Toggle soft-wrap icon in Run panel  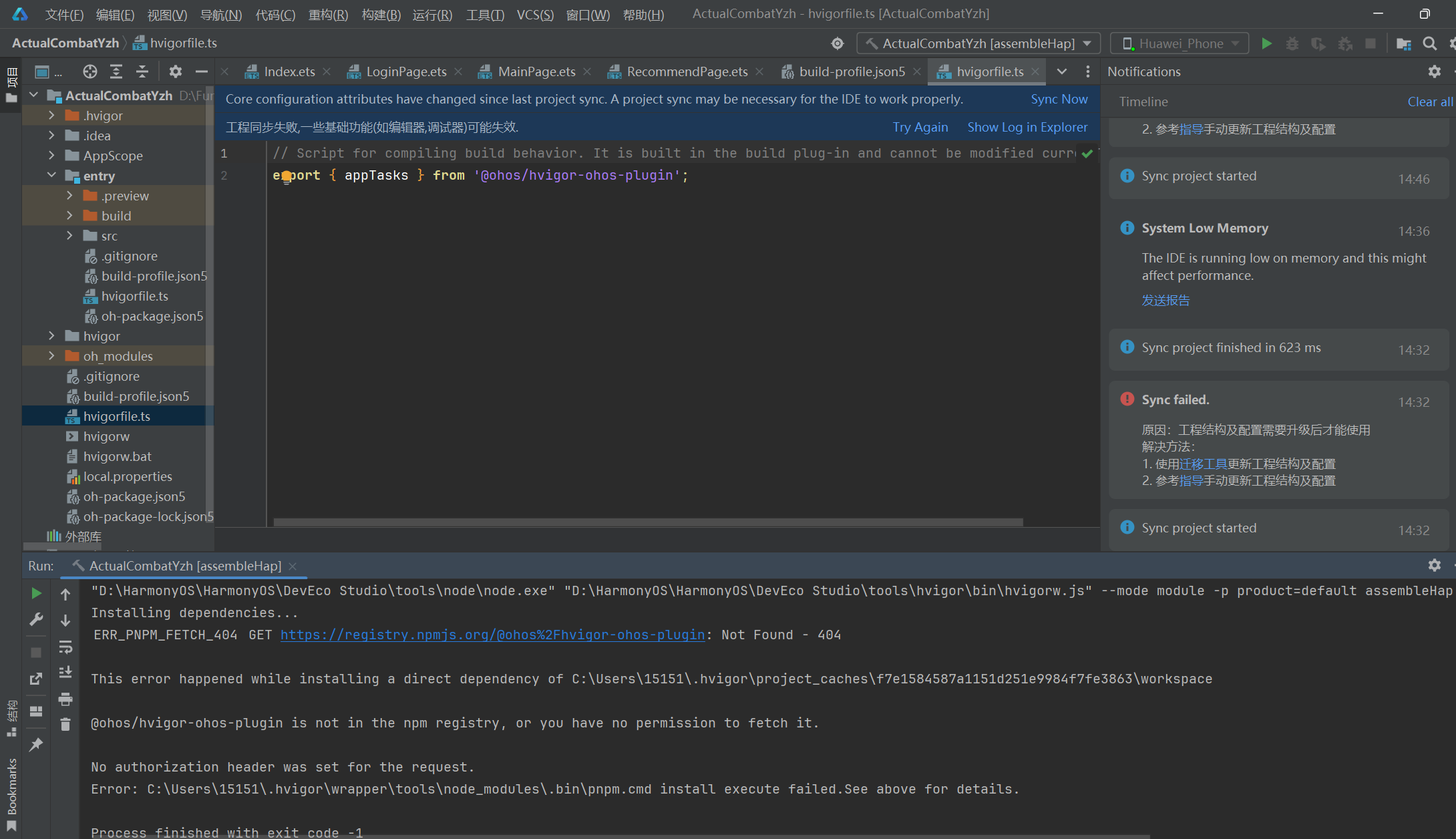[x=65, y=647]
